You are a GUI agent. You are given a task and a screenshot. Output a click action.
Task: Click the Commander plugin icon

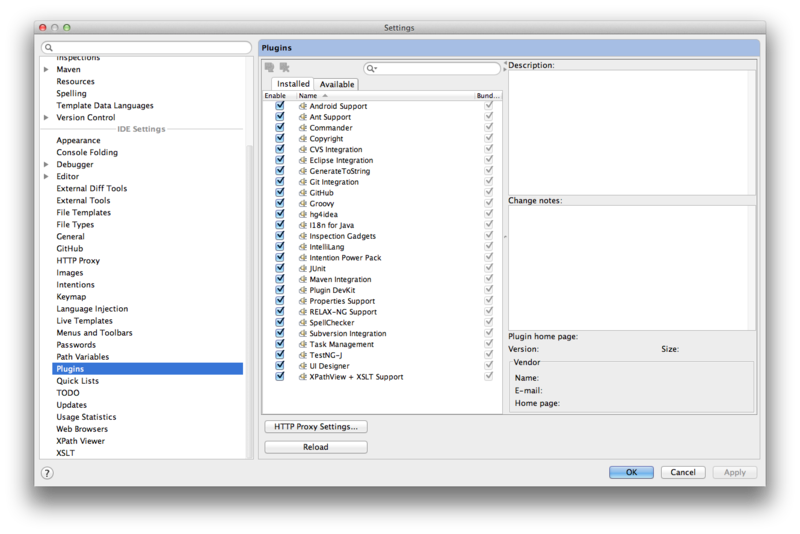pyautogui.click(x=303, y=128)
